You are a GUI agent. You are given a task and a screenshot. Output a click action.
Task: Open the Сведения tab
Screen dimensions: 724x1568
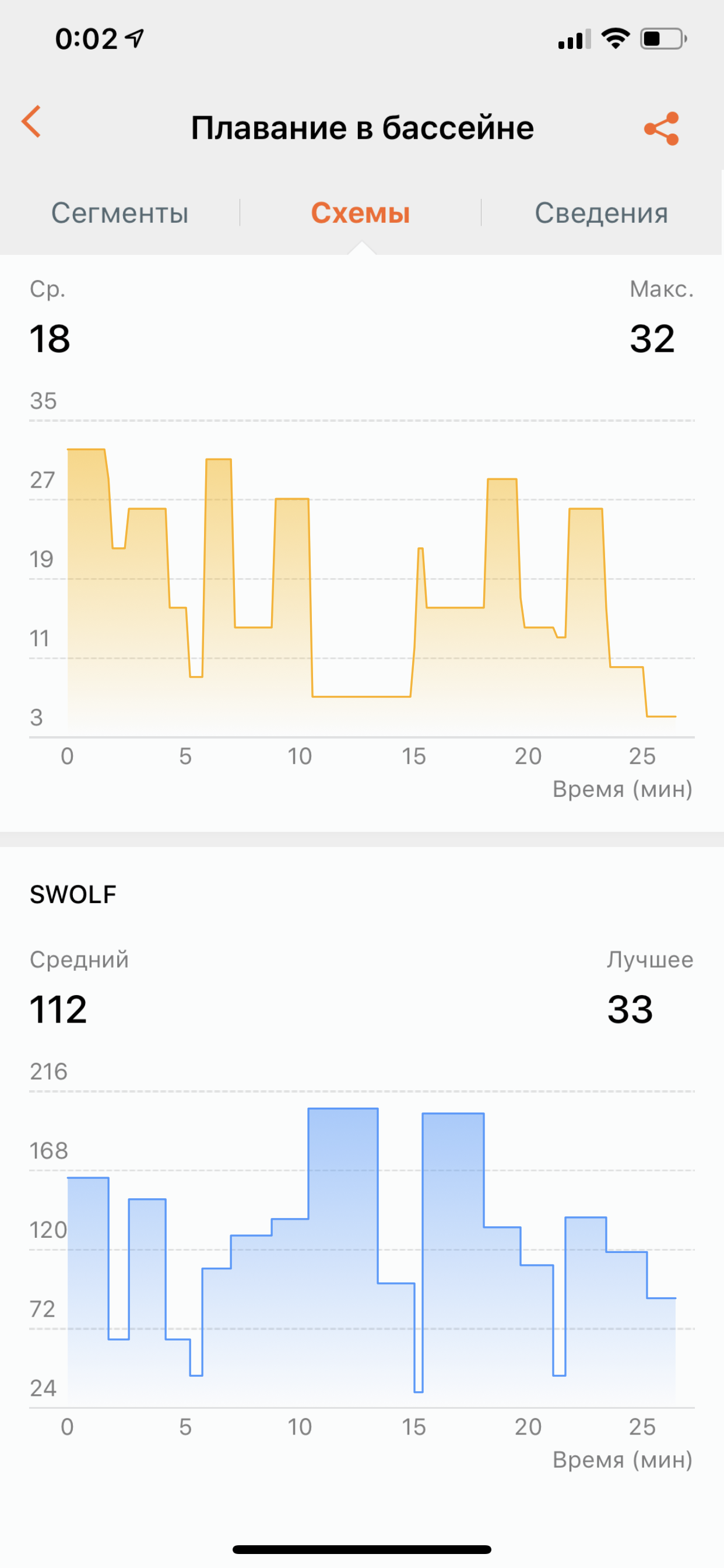tap(601, 213)
